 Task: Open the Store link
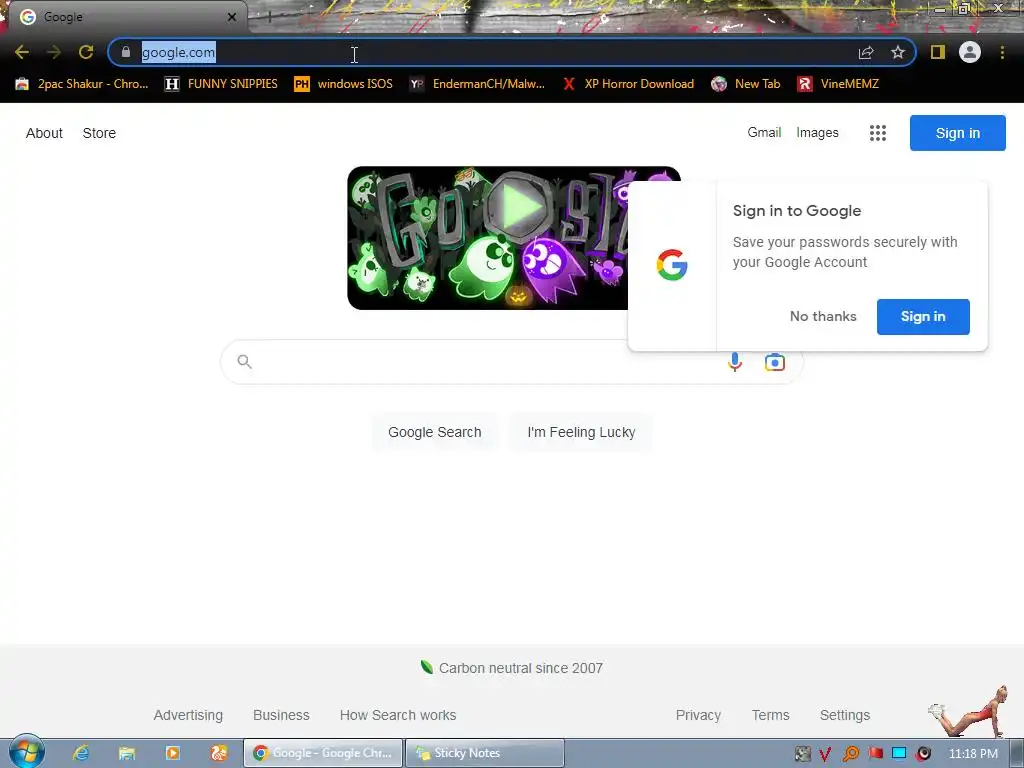[x=99, y=133]
